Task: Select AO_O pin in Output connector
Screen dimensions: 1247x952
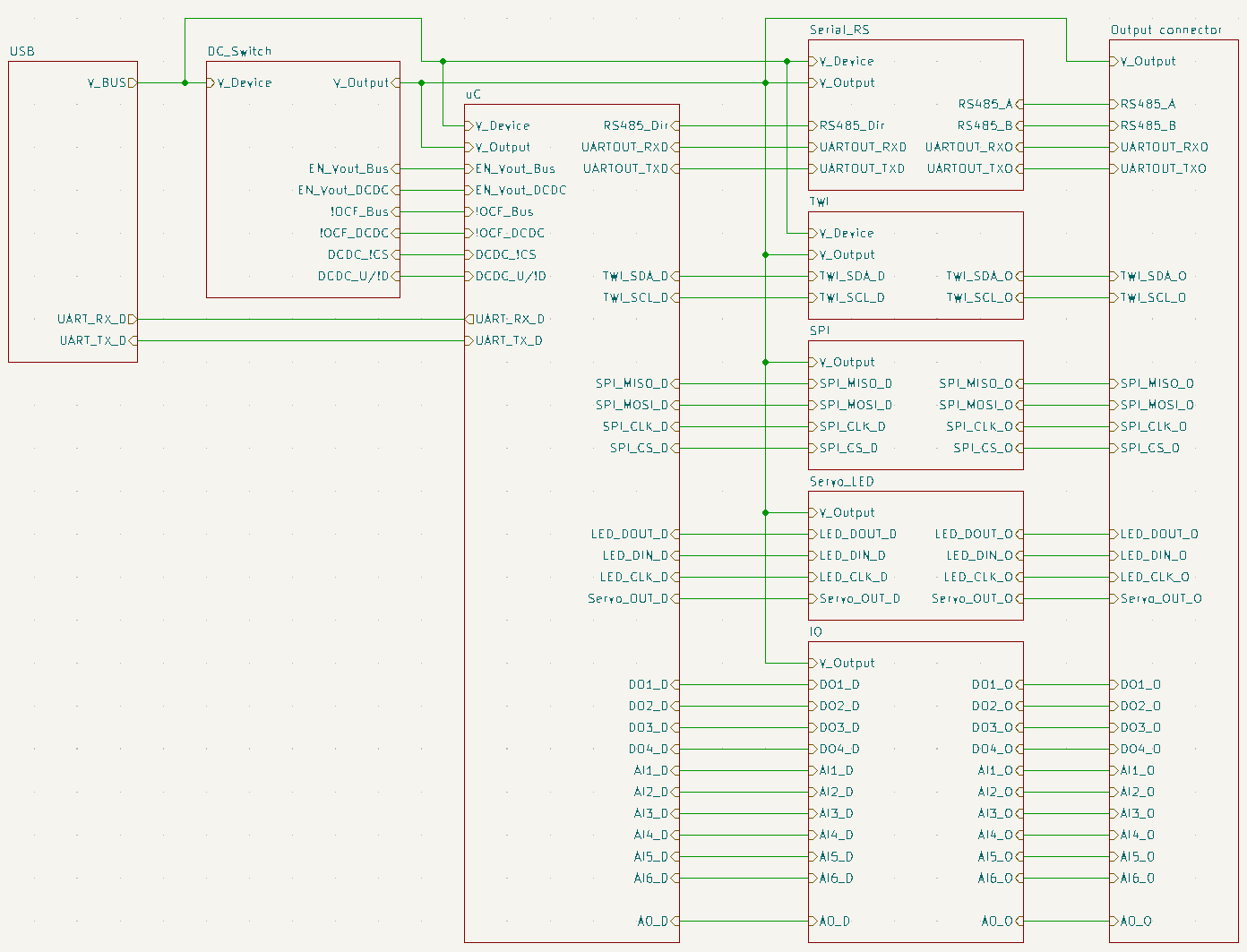Action: [1131, 921]
